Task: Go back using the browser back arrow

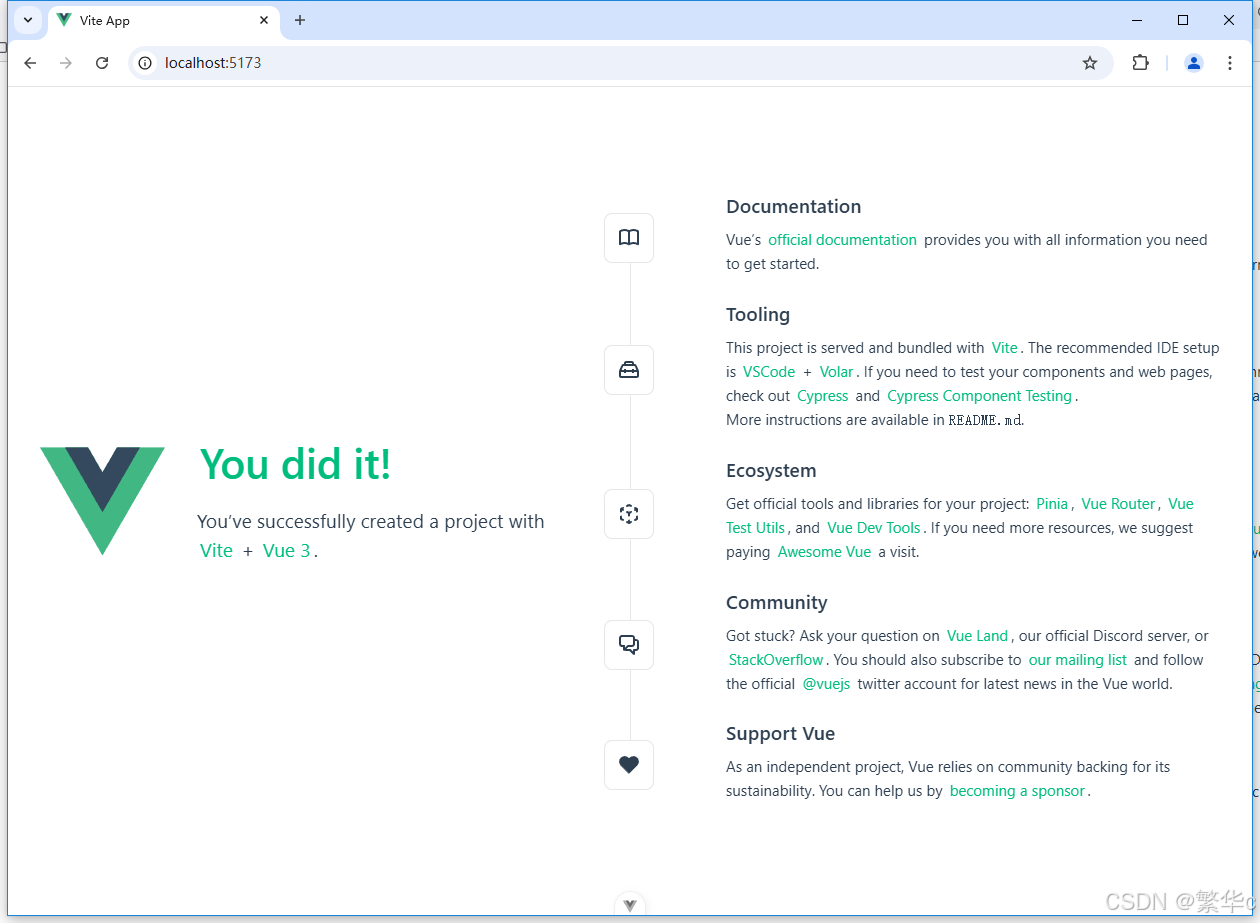Action: 30,63
